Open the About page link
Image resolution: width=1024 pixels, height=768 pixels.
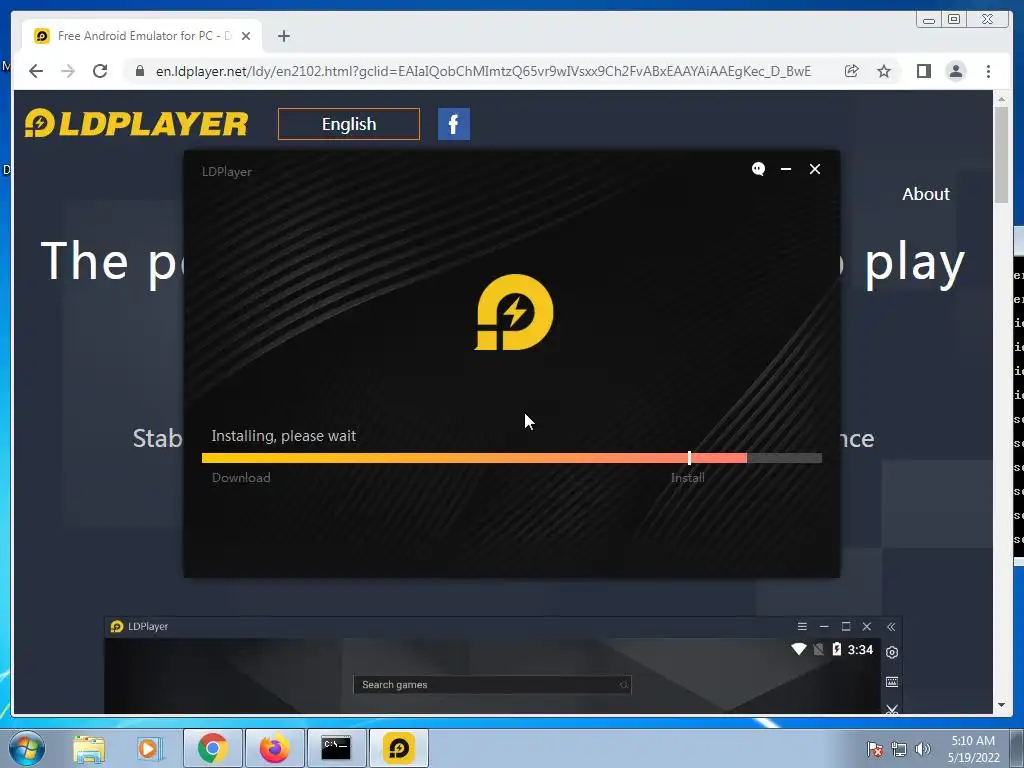(x=925, y=194)
